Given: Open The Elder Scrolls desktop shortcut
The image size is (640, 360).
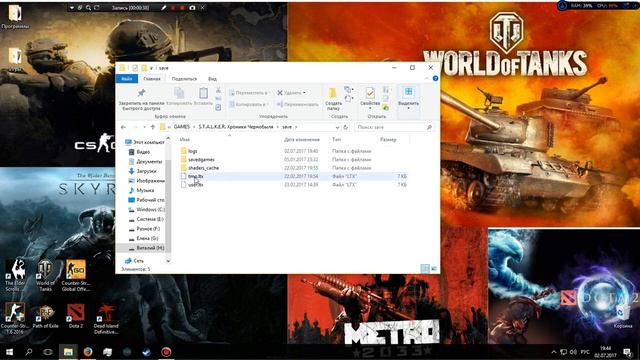Looking at the screenshot, I should coord(15,276).
